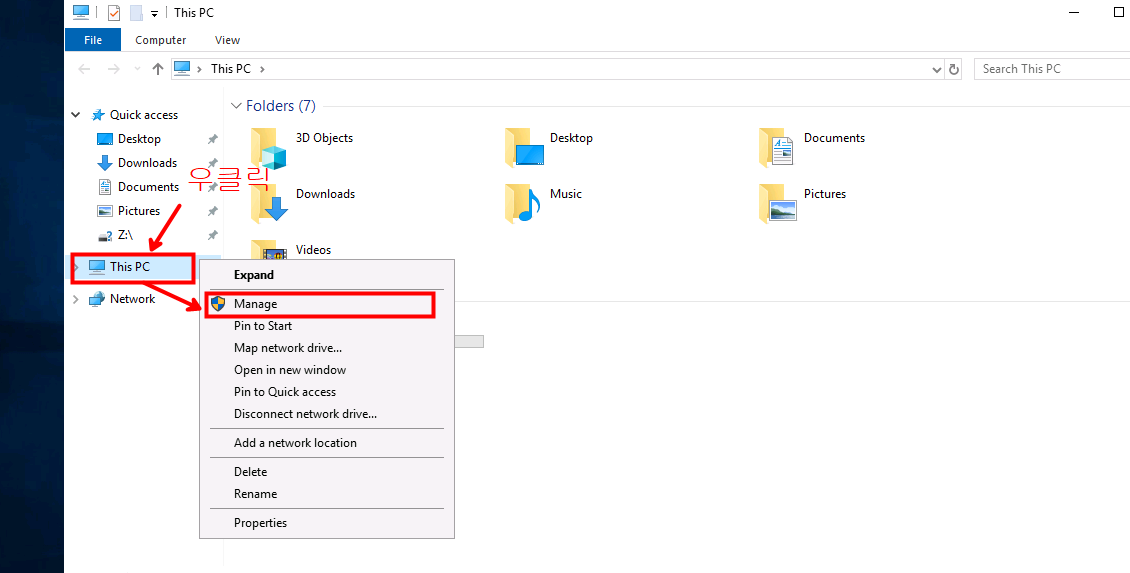Go forward with the right arrow button

pos(113,69)
